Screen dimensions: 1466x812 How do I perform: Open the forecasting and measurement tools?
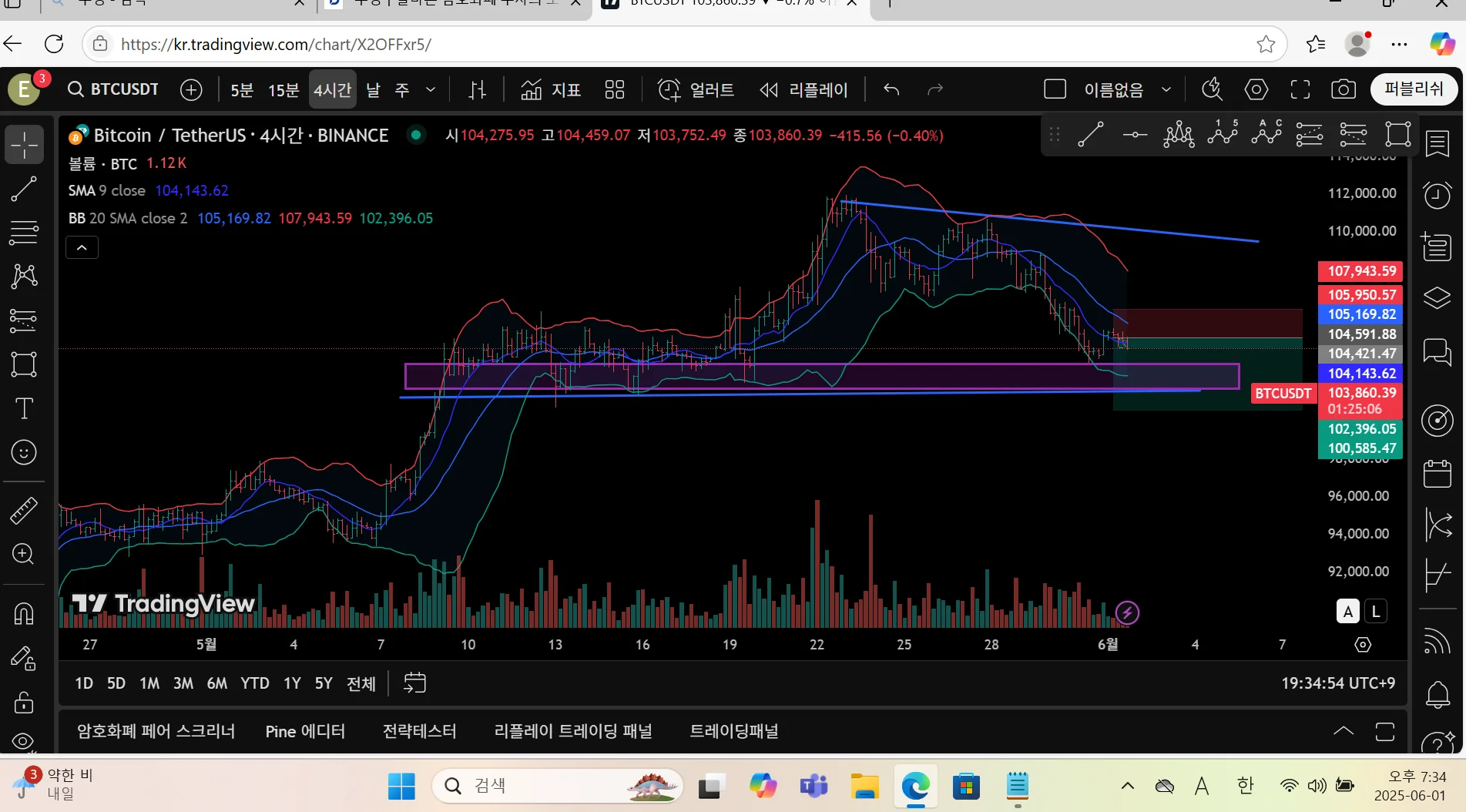[x=24, y=320]
